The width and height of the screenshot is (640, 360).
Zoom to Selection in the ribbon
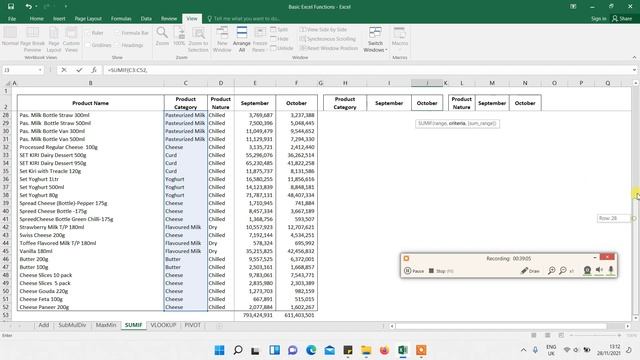pos(198,40)
